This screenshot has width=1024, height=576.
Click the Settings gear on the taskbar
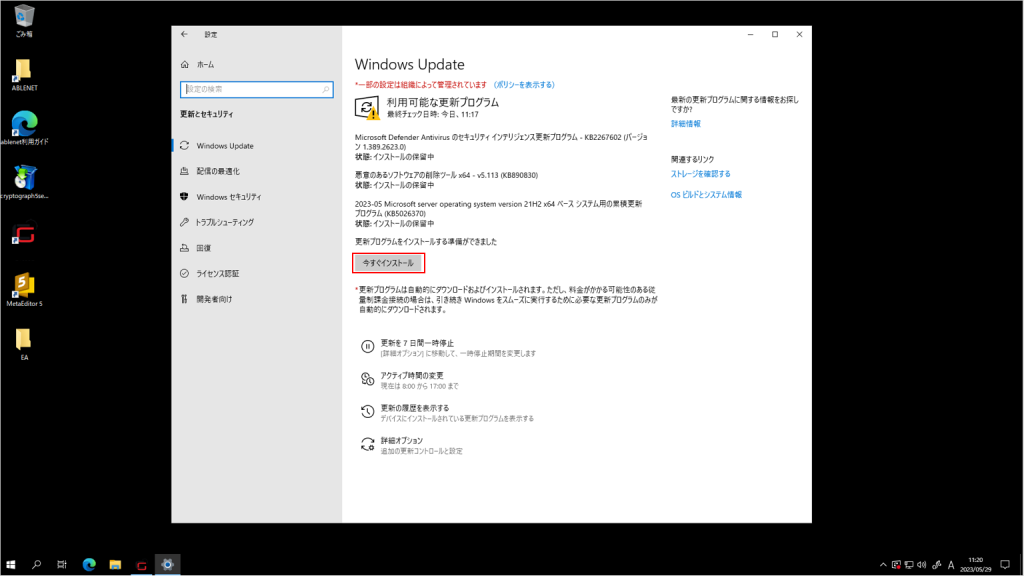(x=167, y=564)
